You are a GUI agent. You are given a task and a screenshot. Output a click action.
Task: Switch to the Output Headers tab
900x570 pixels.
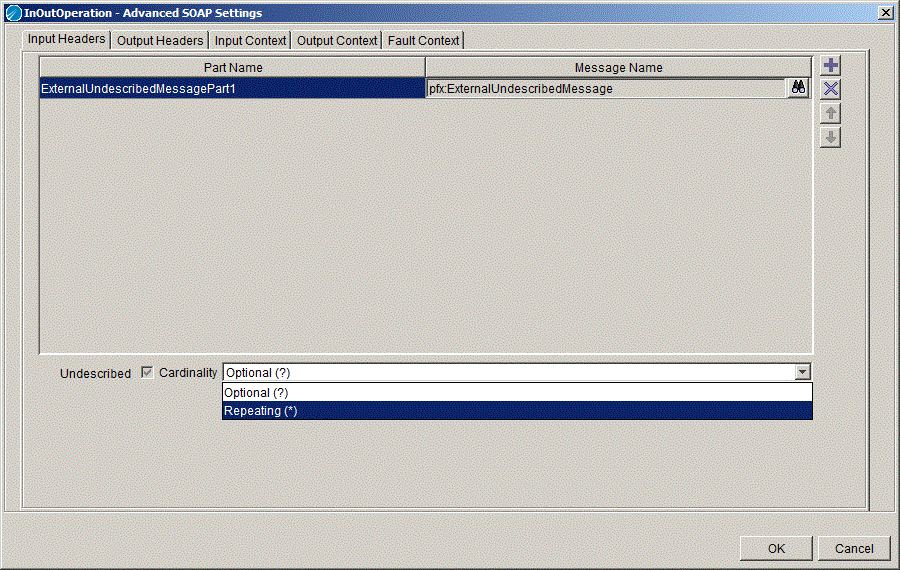click(x=160, y=41)
